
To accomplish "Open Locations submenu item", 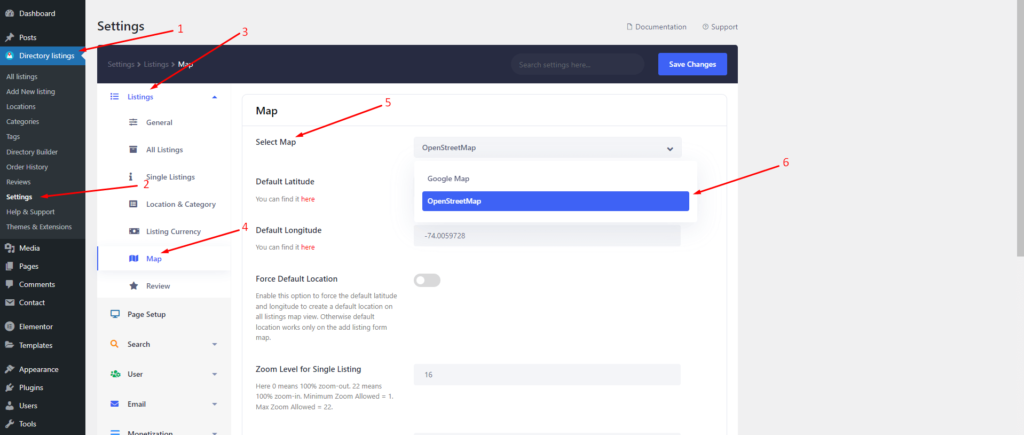I will click(x=21, y=106).
